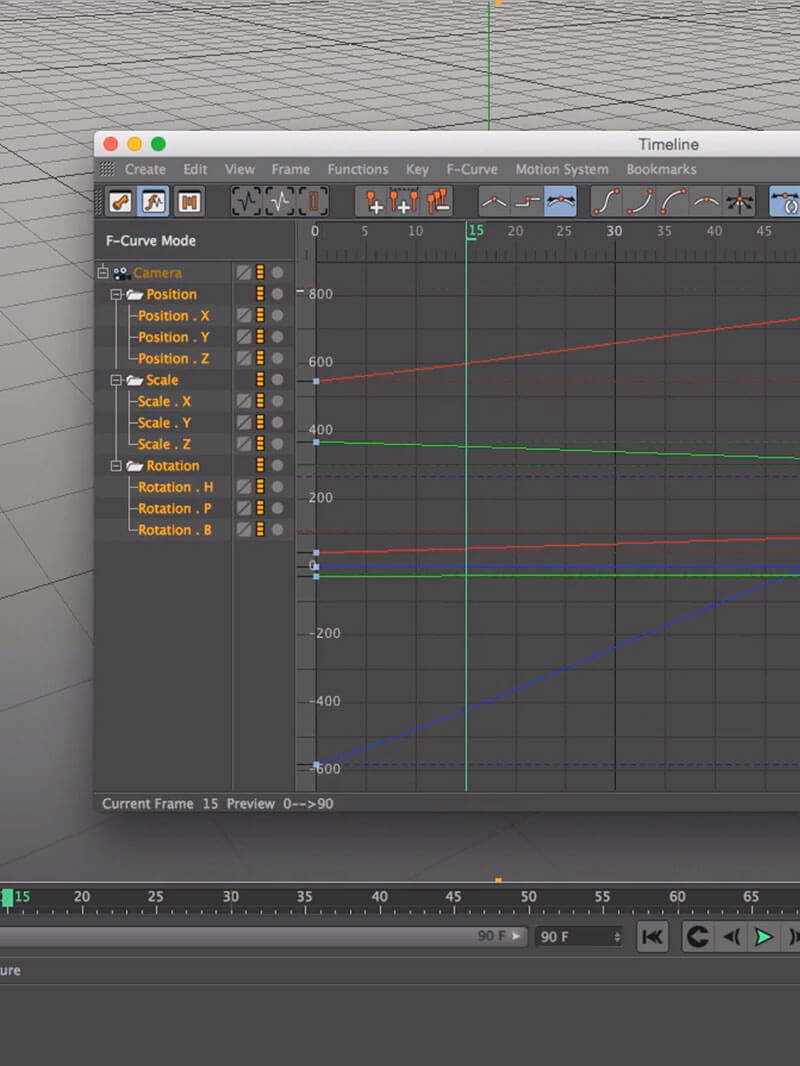Play the animation forwards

[x=764, y=937]
